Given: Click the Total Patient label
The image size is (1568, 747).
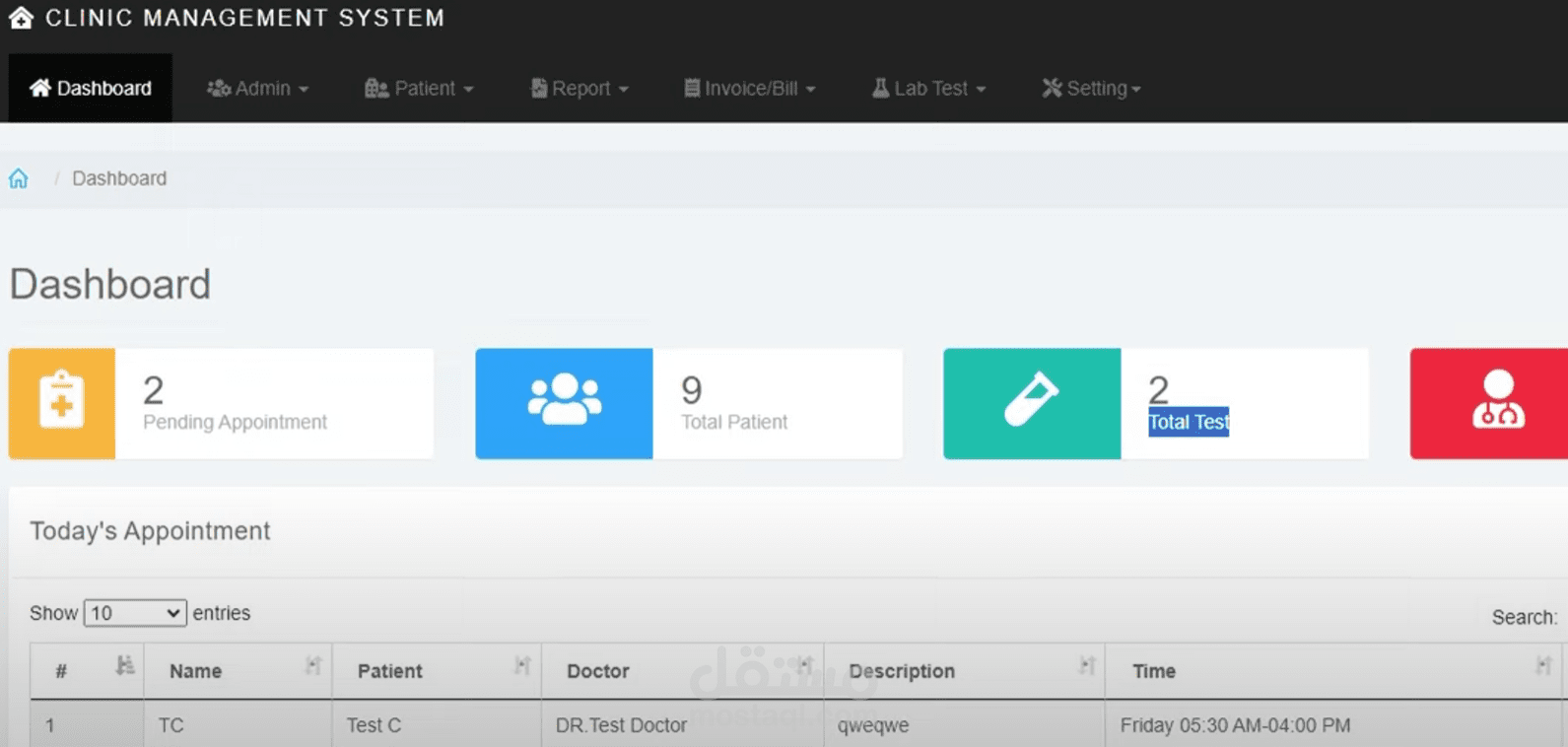Looking at the screenshot, I should (734, 422).
